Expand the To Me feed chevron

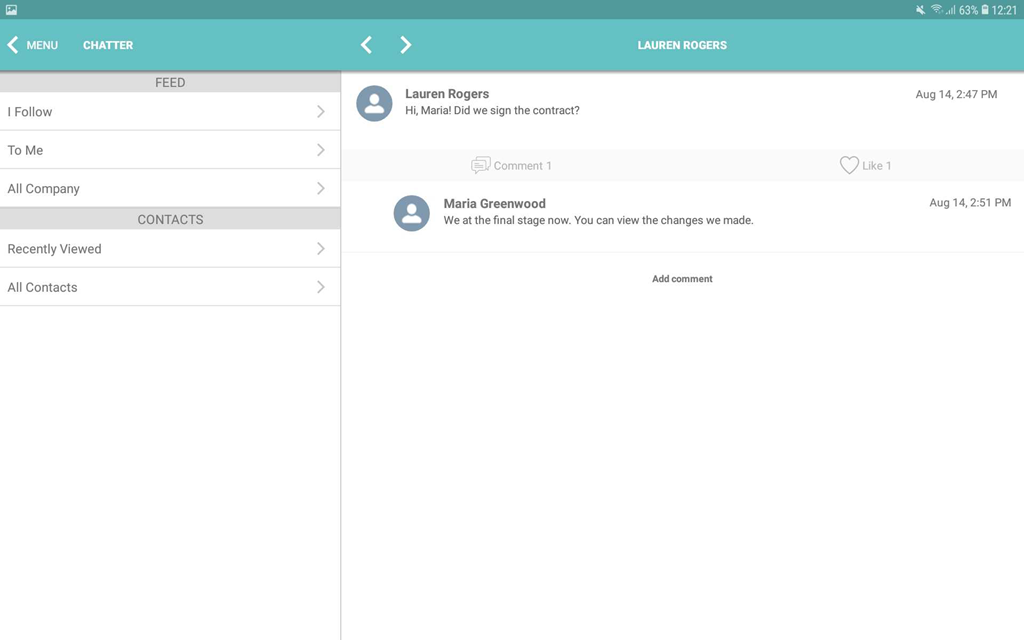320,150
